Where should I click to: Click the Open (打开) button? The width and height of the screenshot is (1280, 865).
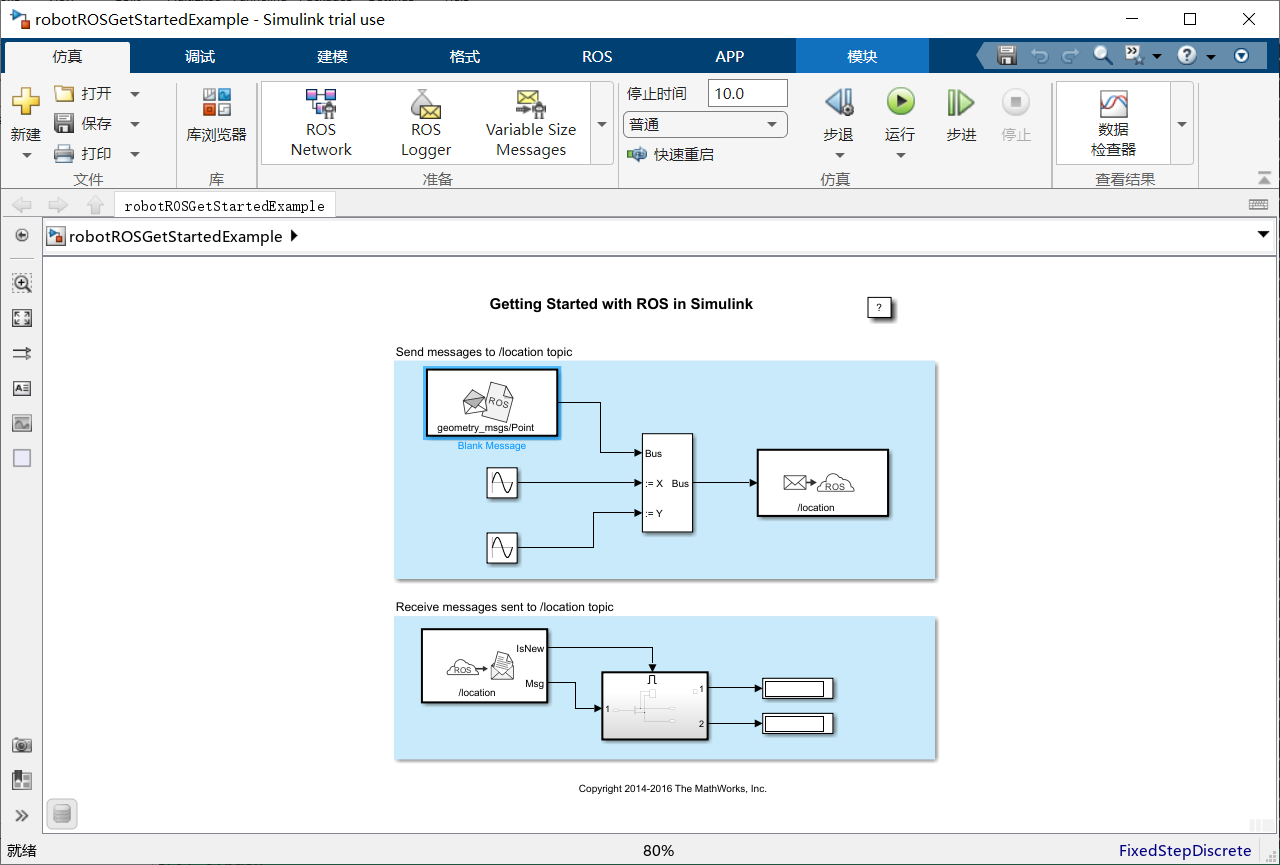point(83,94)
